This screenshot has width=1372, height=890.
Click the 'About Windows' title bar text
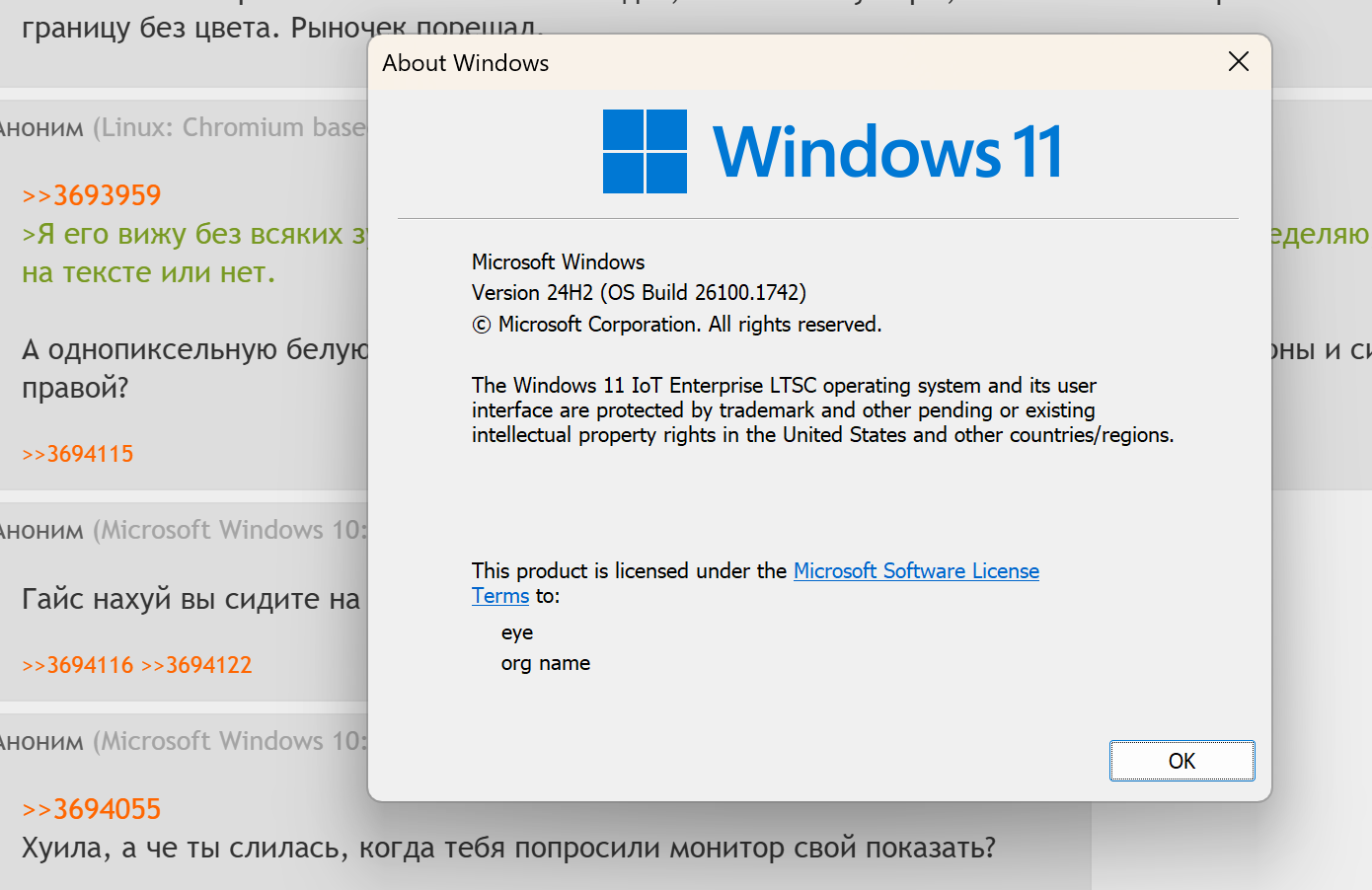[x=466, y=63]
